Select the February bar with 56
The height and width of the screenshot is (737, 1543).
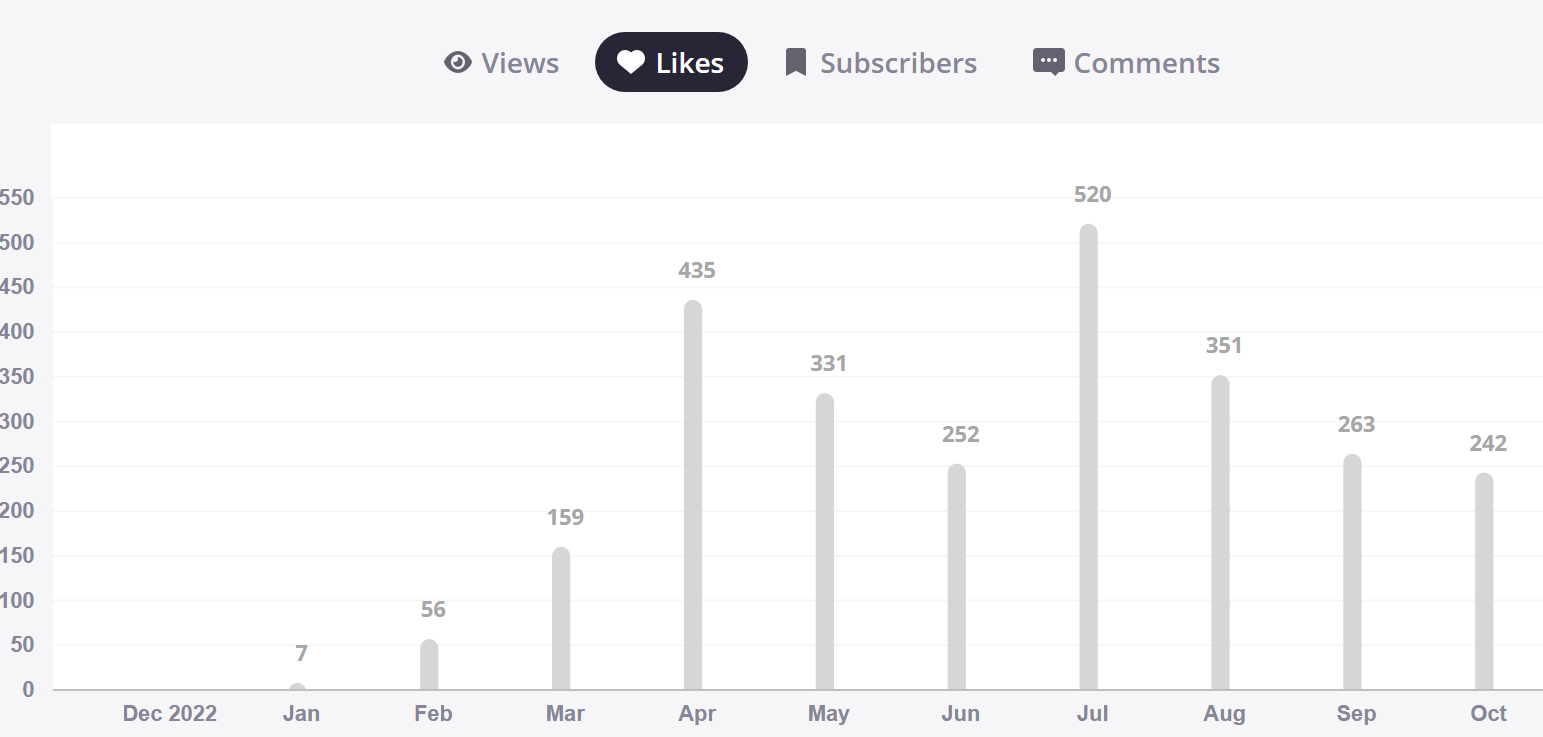pyautogui.click(x=429, y=665)
